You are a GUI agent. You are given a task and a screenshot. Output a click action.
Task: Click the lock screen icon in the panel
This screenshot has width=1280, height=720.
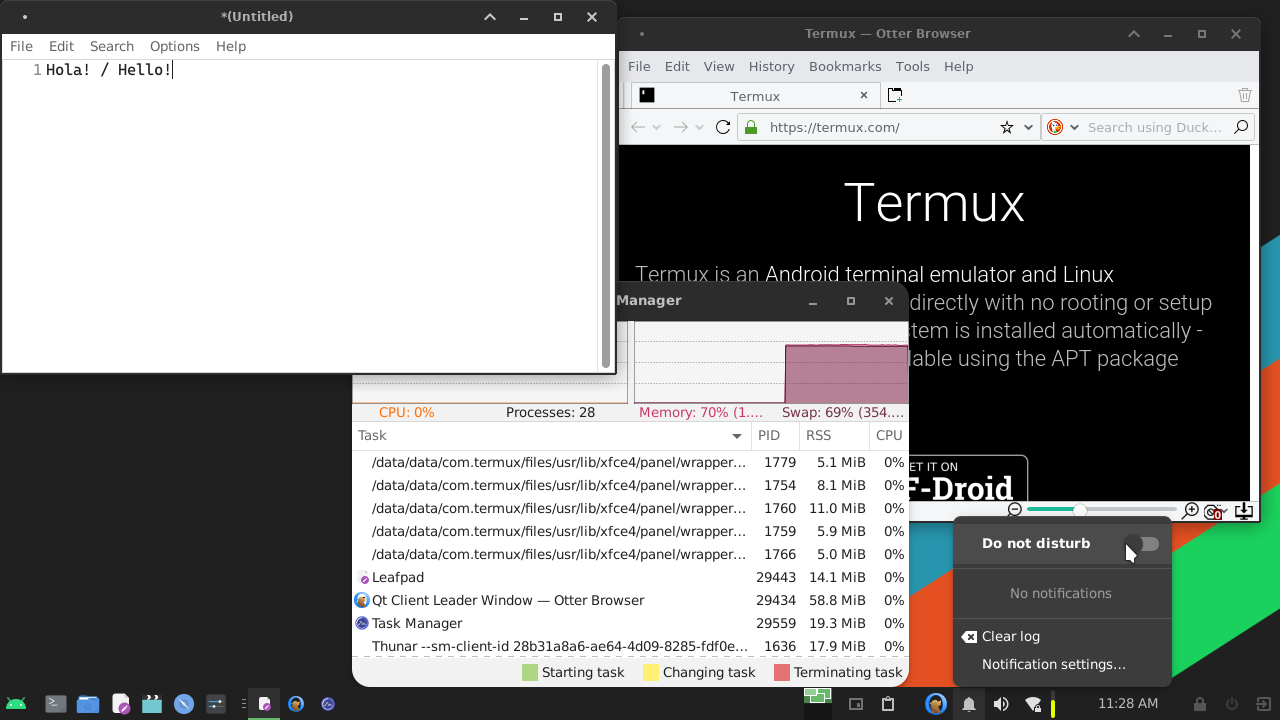pyautogui.click(x=1200, y=704)
